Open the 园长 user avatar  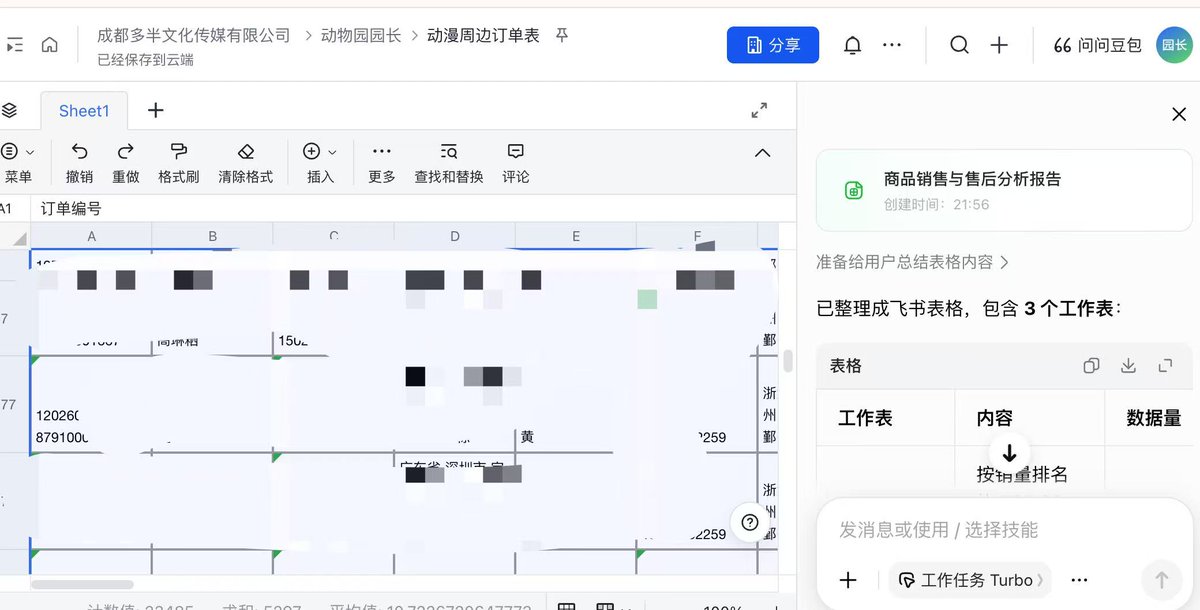1174,45
